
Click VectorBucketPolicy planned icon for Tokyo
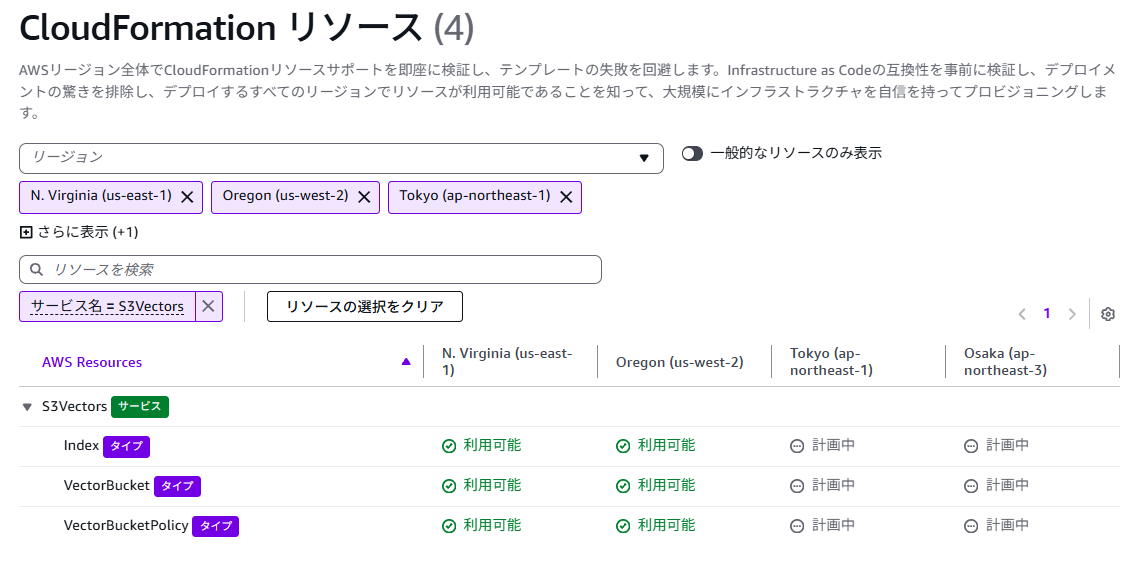click(x=797, y=526)
